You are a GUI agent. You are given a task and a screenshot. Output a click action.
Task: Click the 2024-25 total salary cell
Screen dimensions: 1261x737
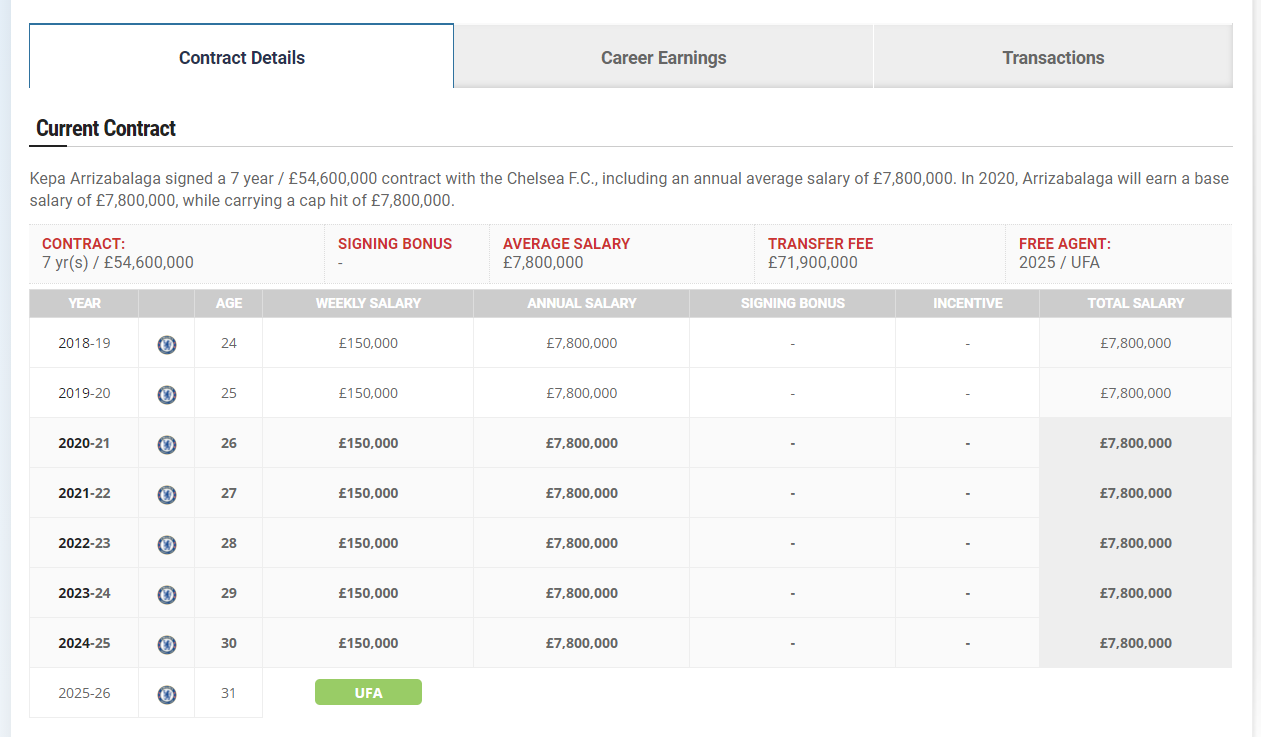(1135, 643)
